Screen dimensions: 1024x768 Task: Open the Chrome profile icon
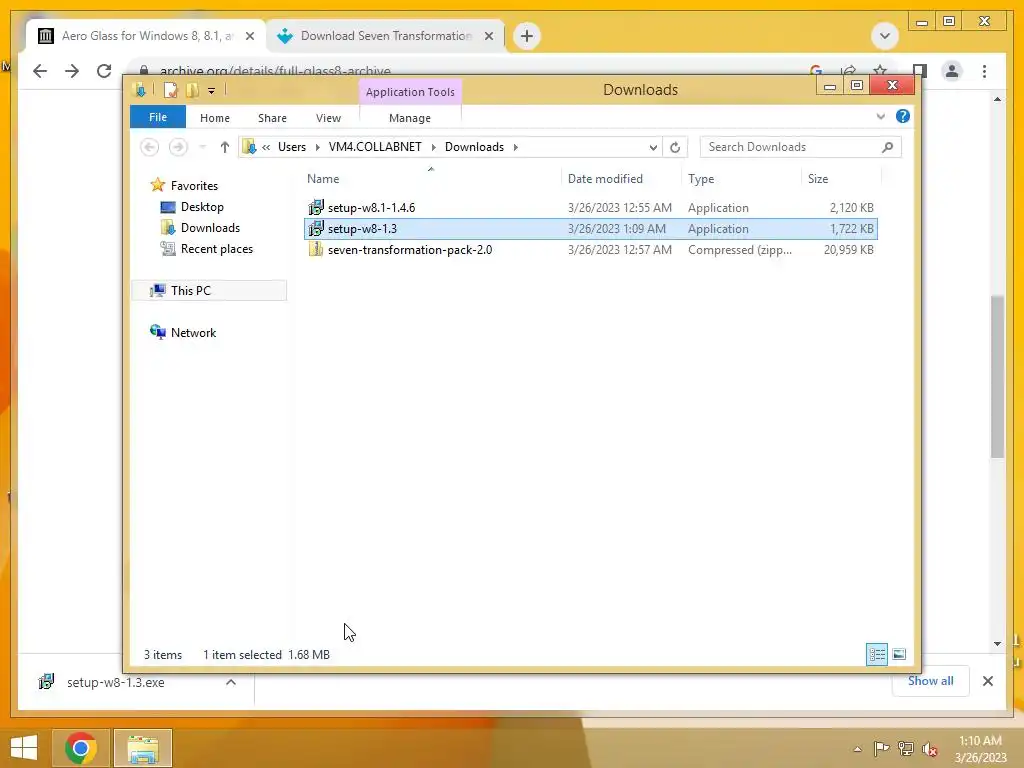pyautogui.click(x=952, y=71)
